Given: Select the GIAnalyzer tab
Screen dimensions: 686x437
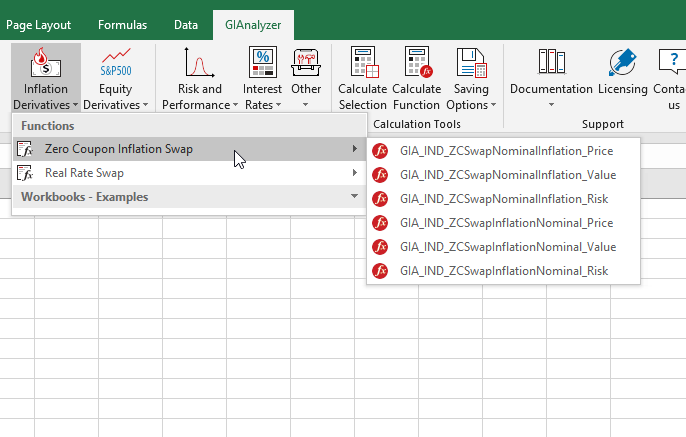Looking at the screenshot, I should point(253,25).
